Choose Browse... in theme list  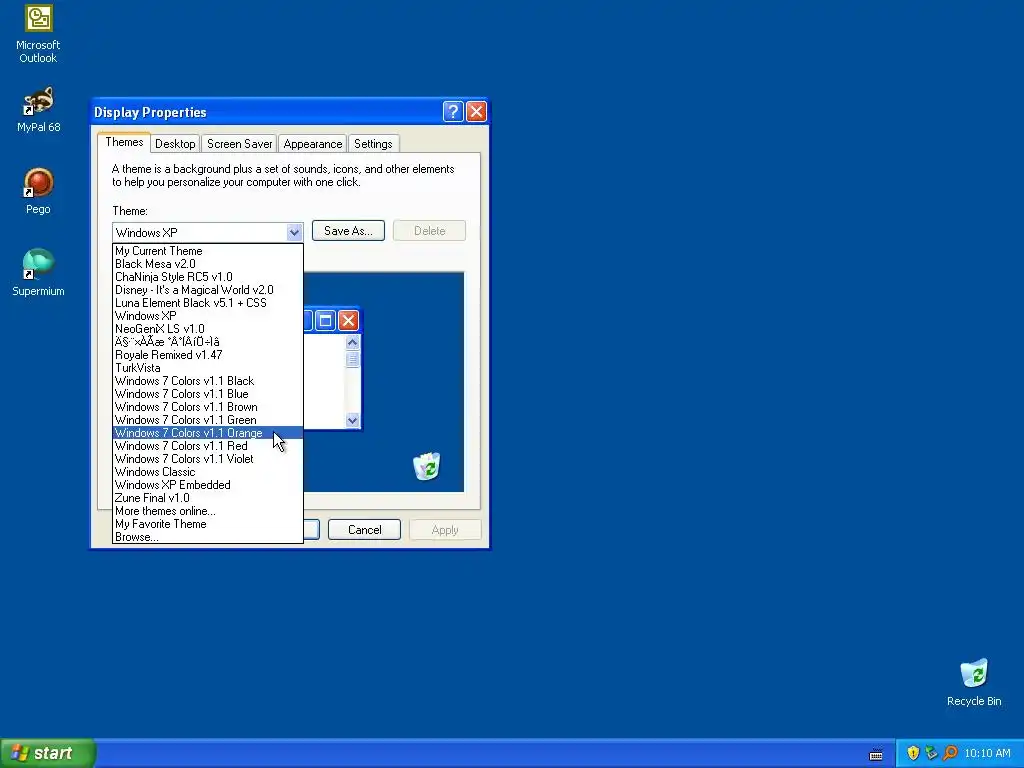click(x=208, y=537)
